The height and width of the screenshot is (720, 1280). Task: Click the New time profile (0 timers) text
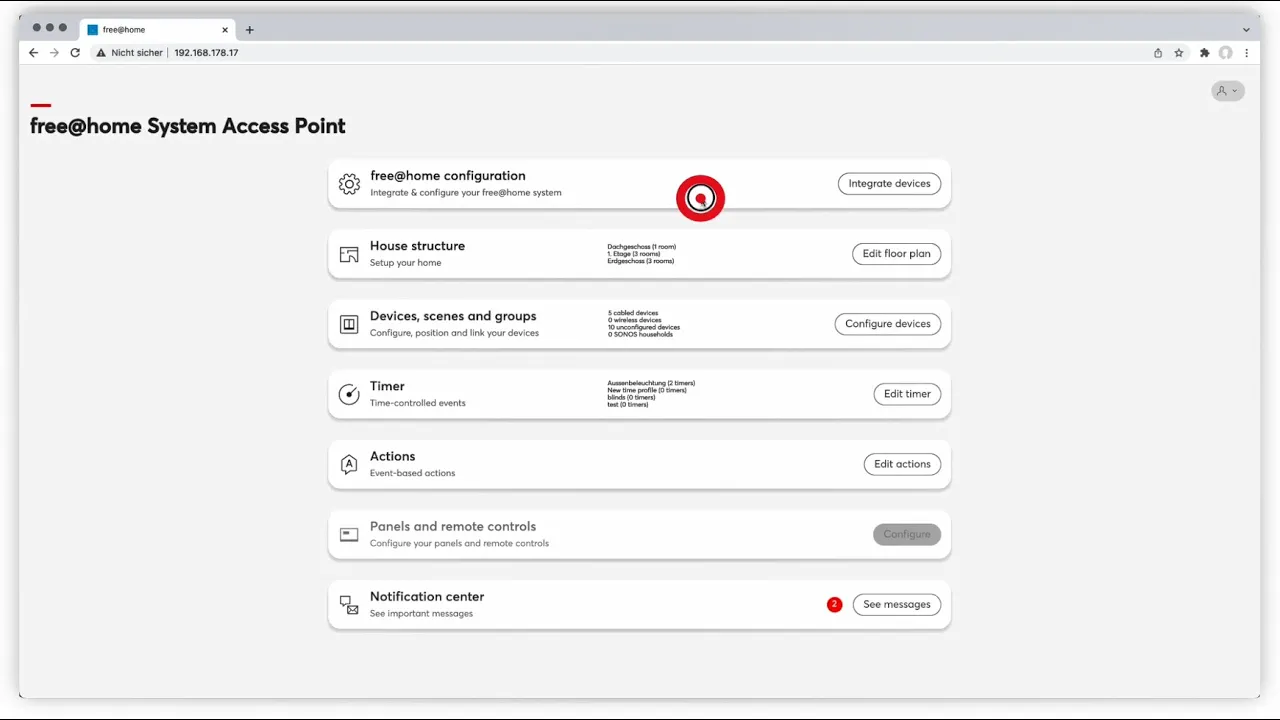[647, 390]
